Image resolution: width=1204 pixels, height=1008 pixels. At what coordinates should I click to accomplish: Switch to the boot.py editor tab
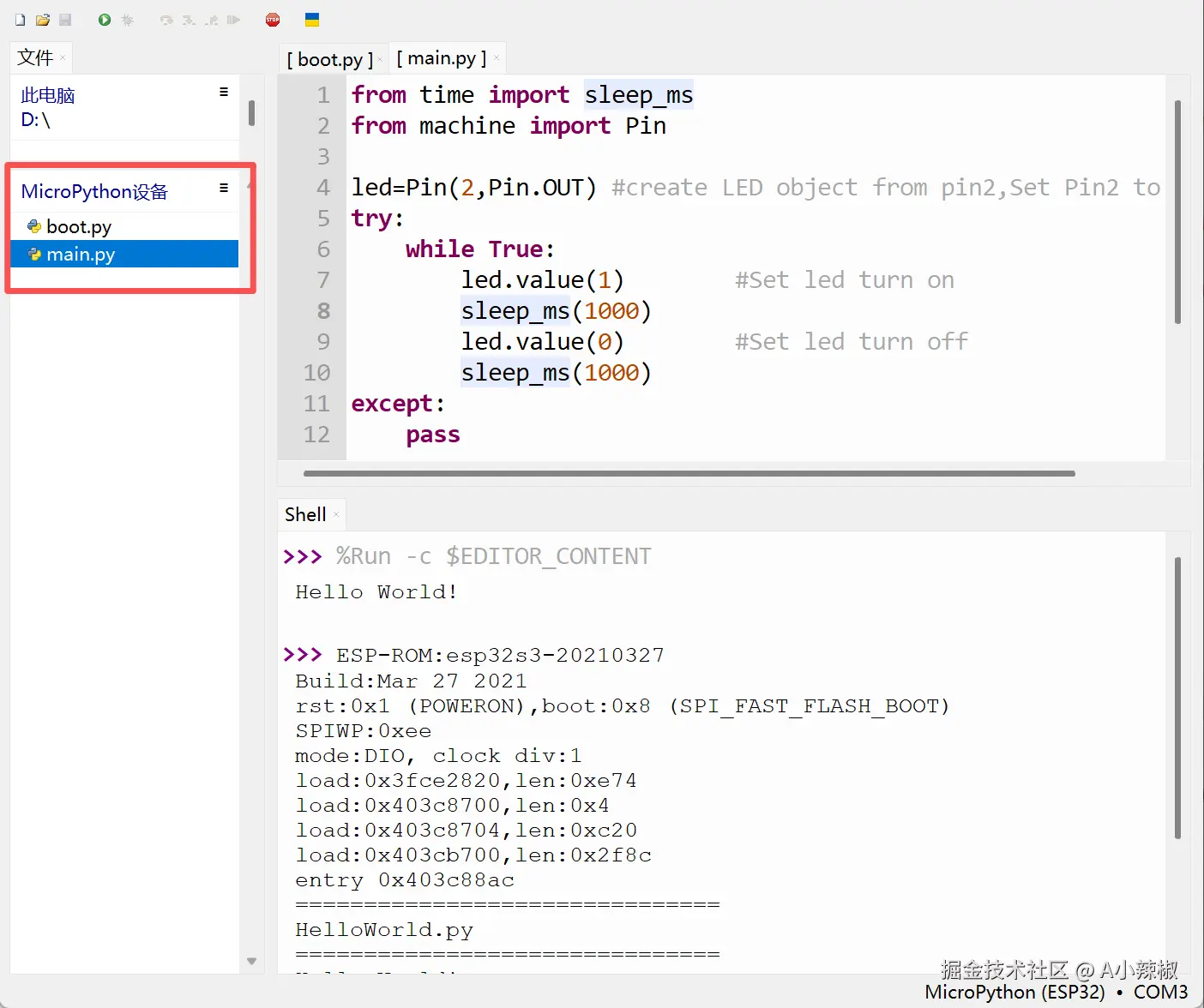[x=330, y=59]
